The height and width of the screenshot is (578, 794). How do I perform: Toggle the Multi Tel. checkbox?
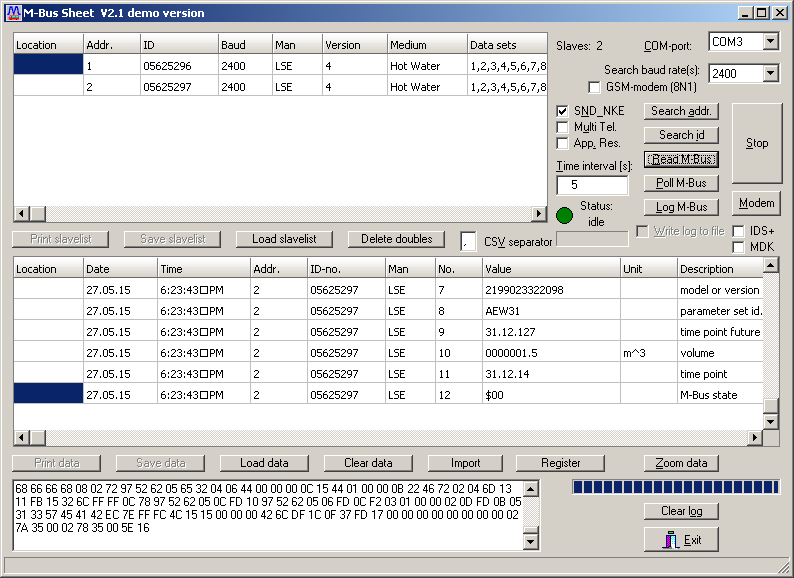point(563,127)
